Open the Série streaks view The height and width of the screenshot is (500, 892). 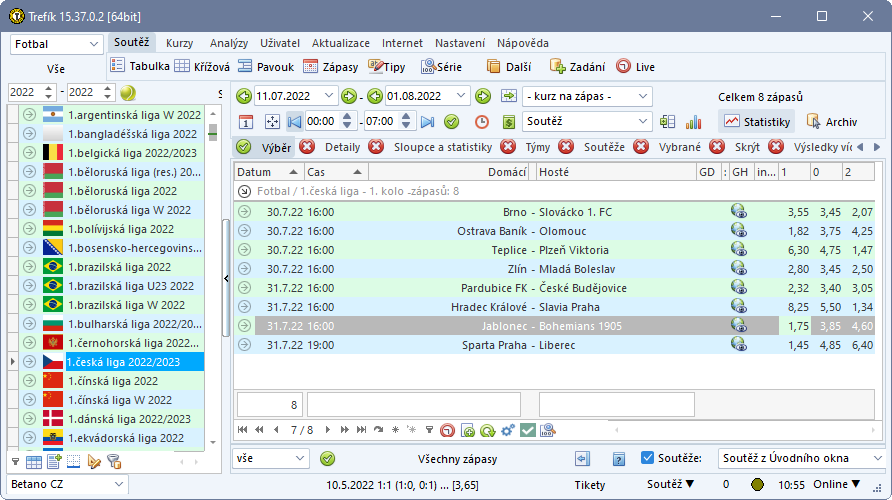click(x=441, y=67)
